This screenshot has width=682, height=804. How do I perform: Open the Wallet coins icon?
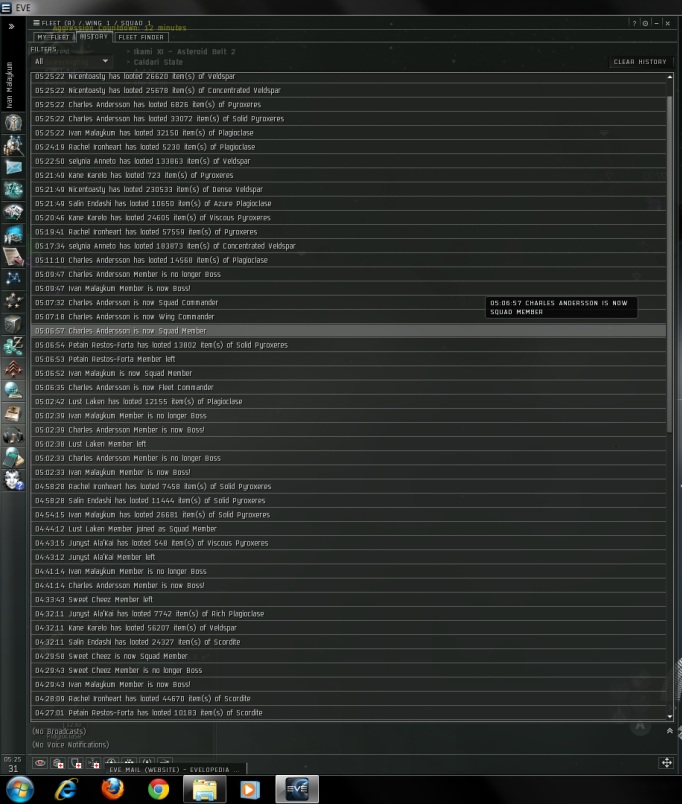coord(13,346)
